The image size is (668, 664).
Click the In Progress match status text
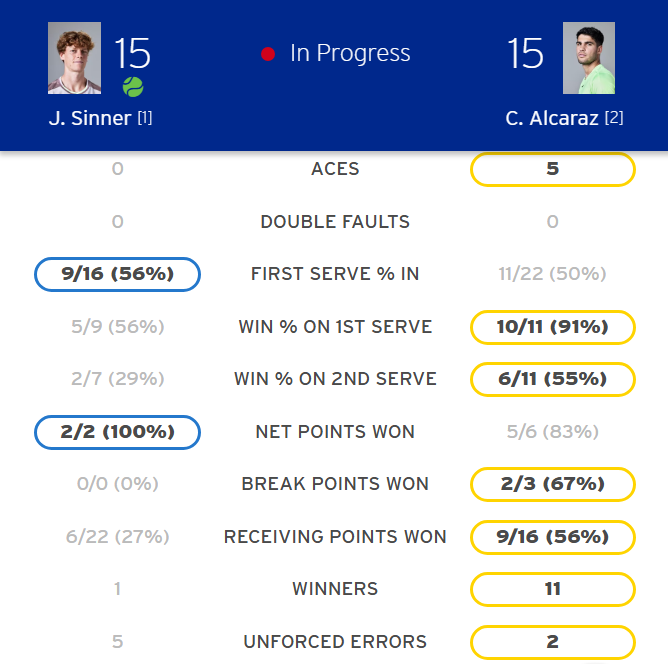pyautogui.click(x=350, y=54)
